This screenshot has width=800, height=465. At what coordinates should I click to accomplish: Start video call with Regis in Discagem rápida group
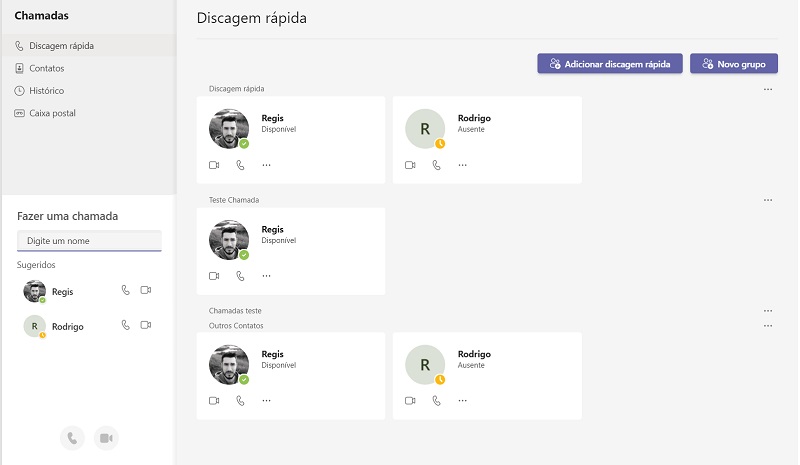pos(214,165)
